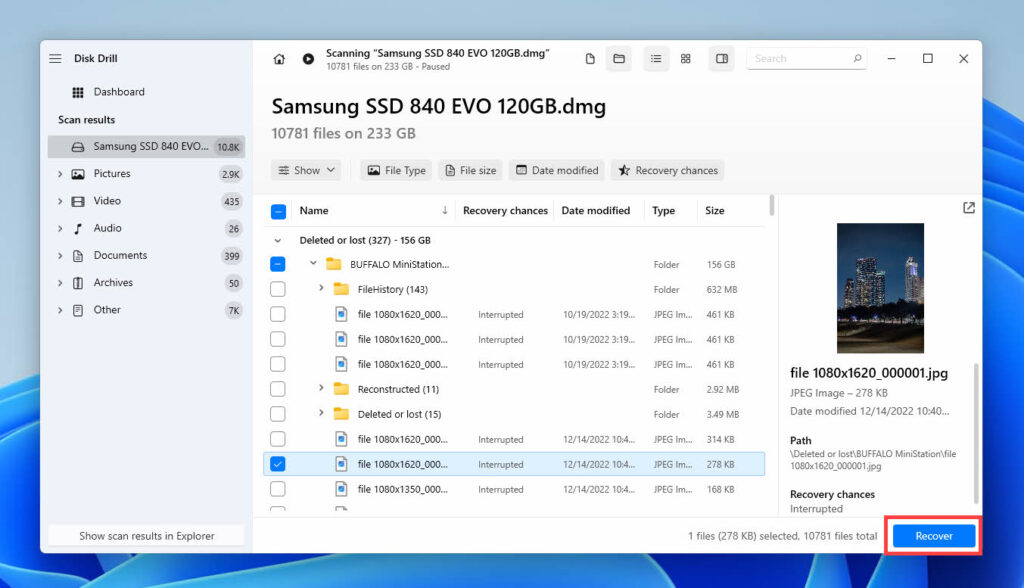1024x588 pixels.
Task: Click the home icon in the toolbar
Action: 279,58
